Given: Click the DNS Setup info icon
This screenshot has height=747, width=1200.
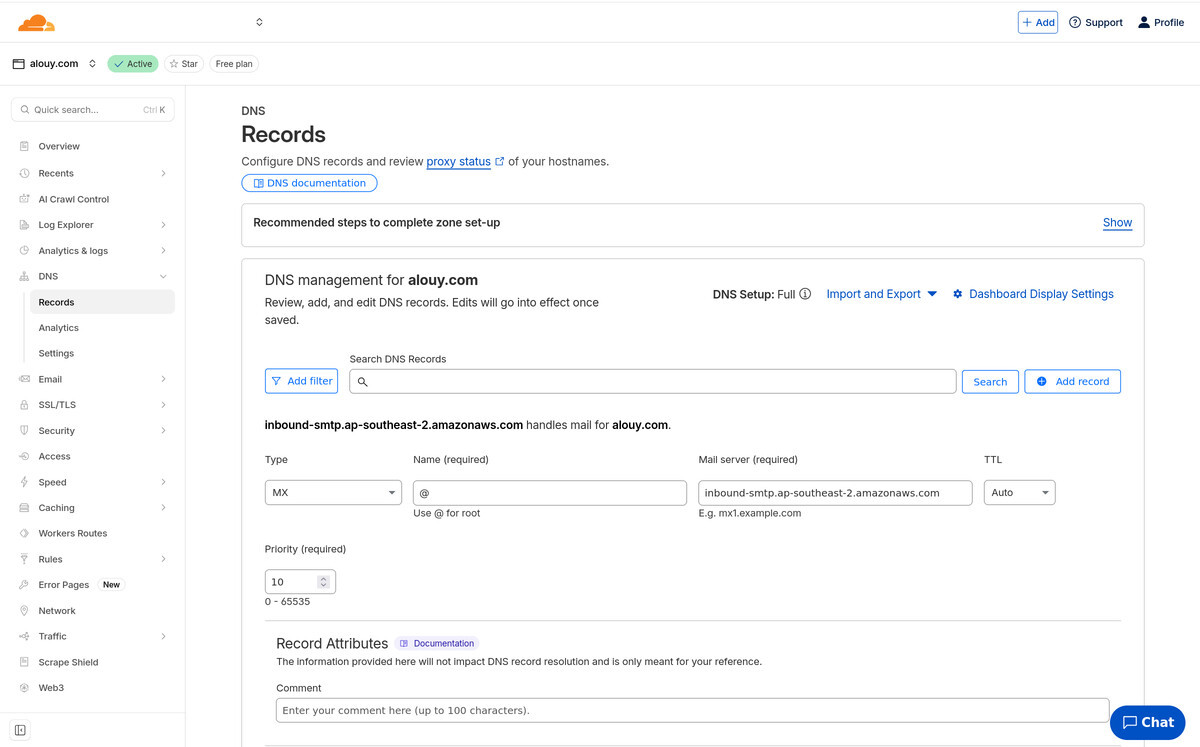Looking at the screenshot, I should (805, 294).
